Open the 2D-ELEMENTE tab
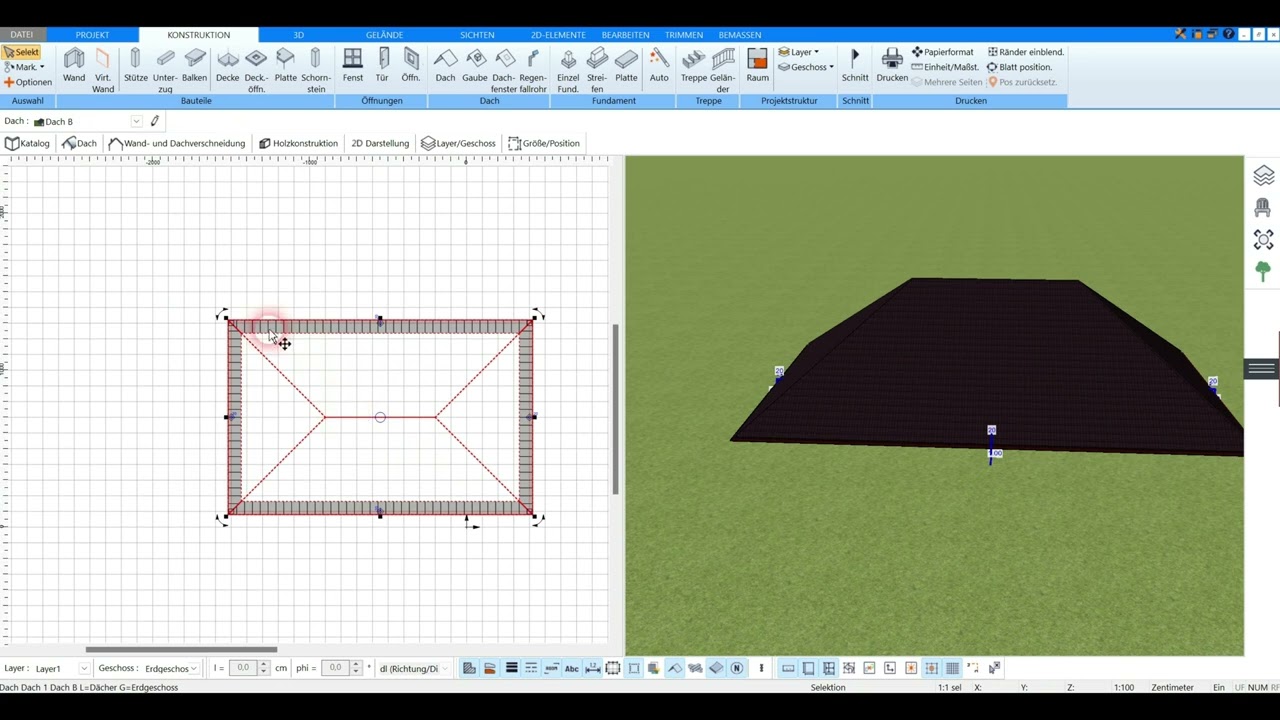The width and height of the screenshot is (1280, 720). pos(558,35)
